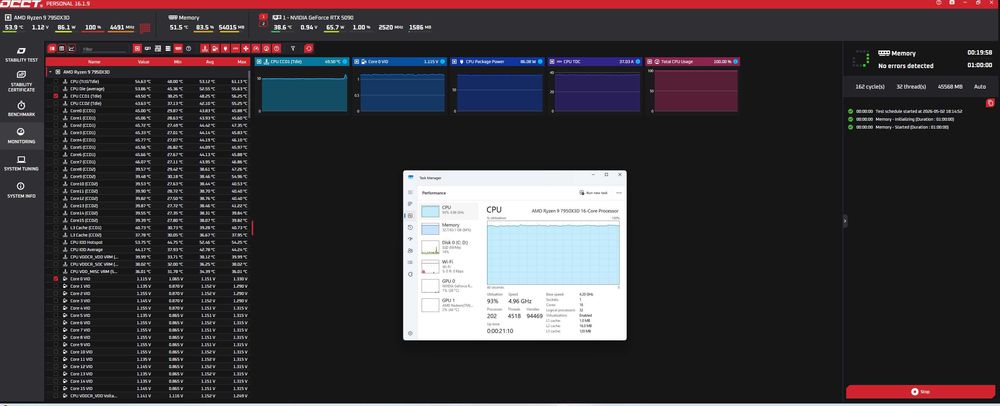Screen dimensions: 1000x406
Task: Select GPU number 1 in the top bar selector
Action: click(263, 17)
